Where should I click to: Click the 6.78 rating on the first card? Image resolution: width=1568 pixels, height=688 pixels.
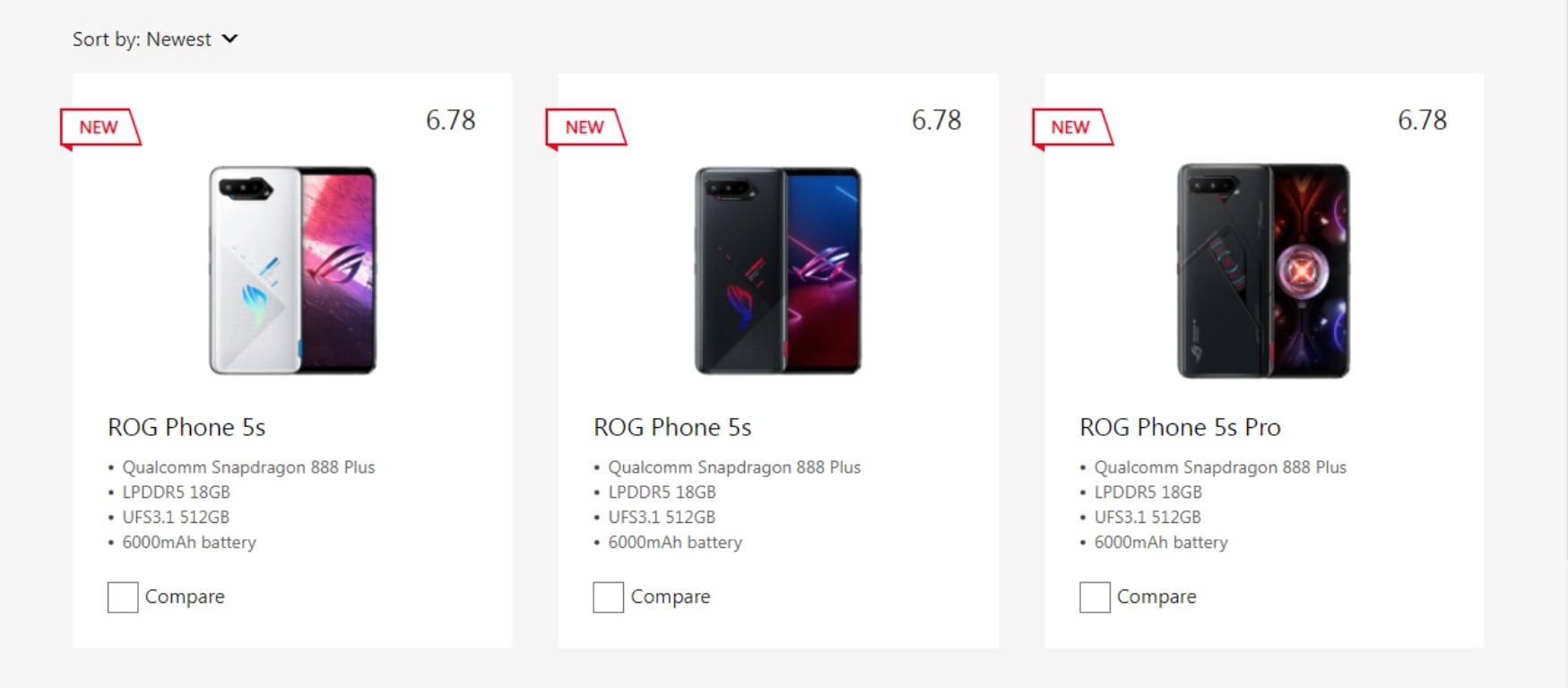(x=450, y=120)
